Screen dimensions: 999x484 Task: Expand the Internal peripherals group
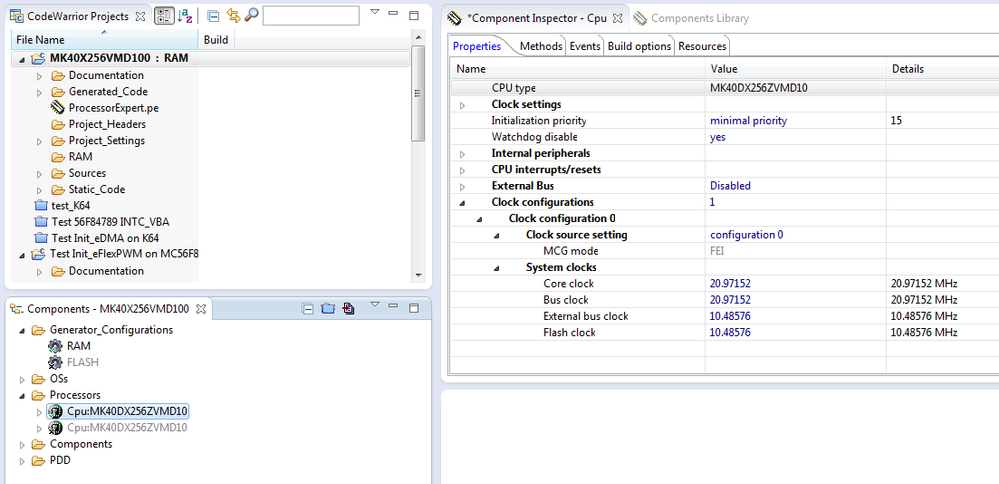(463, 154)
